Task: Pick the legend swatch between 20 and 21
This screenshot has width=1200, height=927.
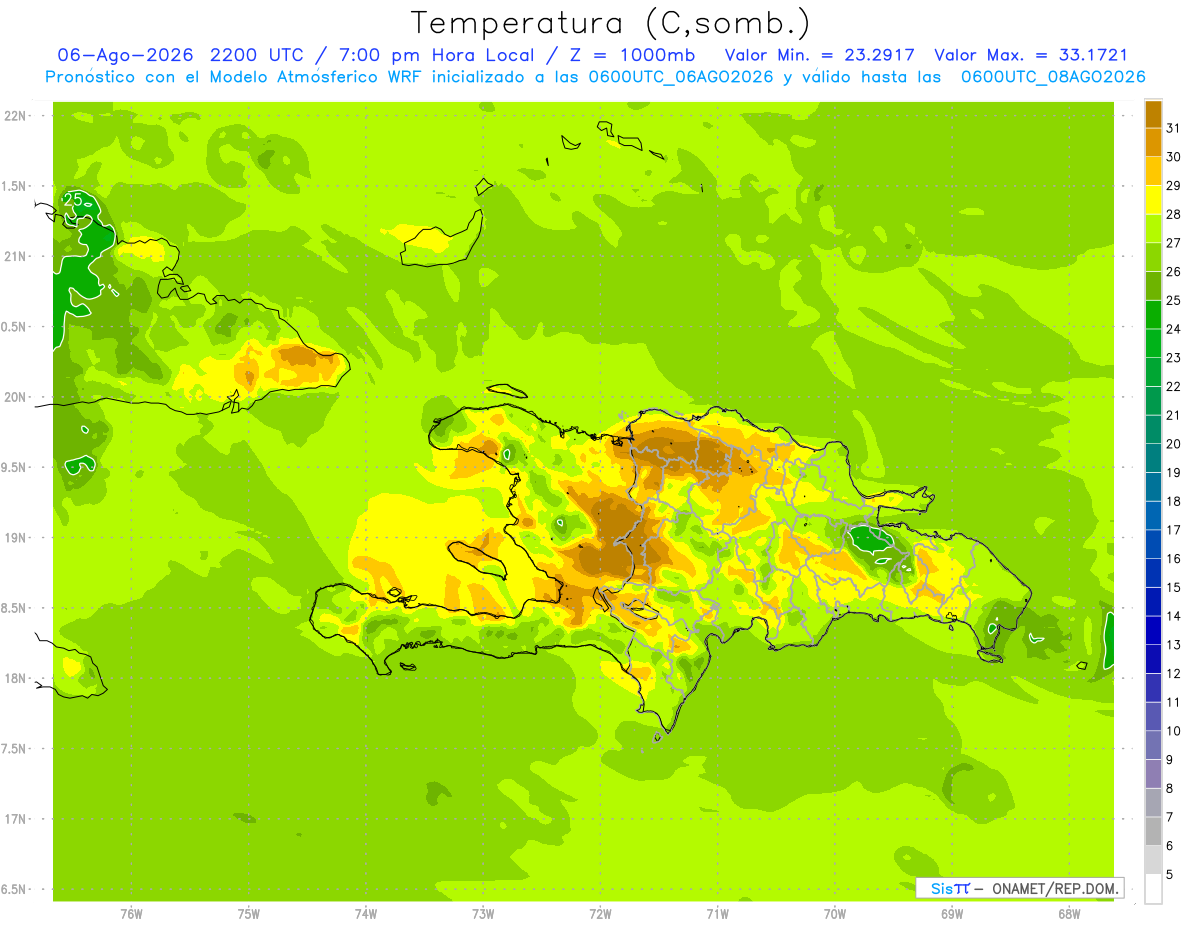Action: pos(1153,429)
